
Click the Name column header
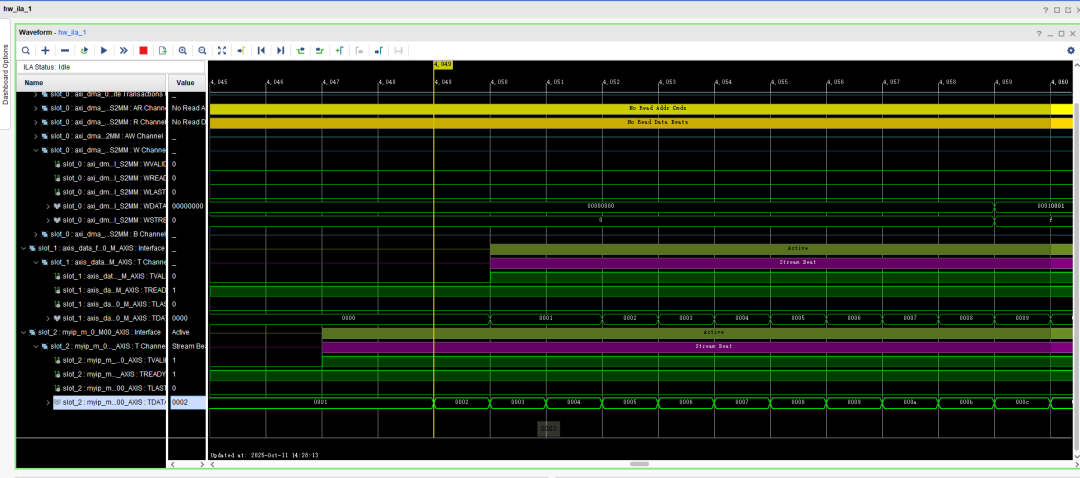point(34,82)
